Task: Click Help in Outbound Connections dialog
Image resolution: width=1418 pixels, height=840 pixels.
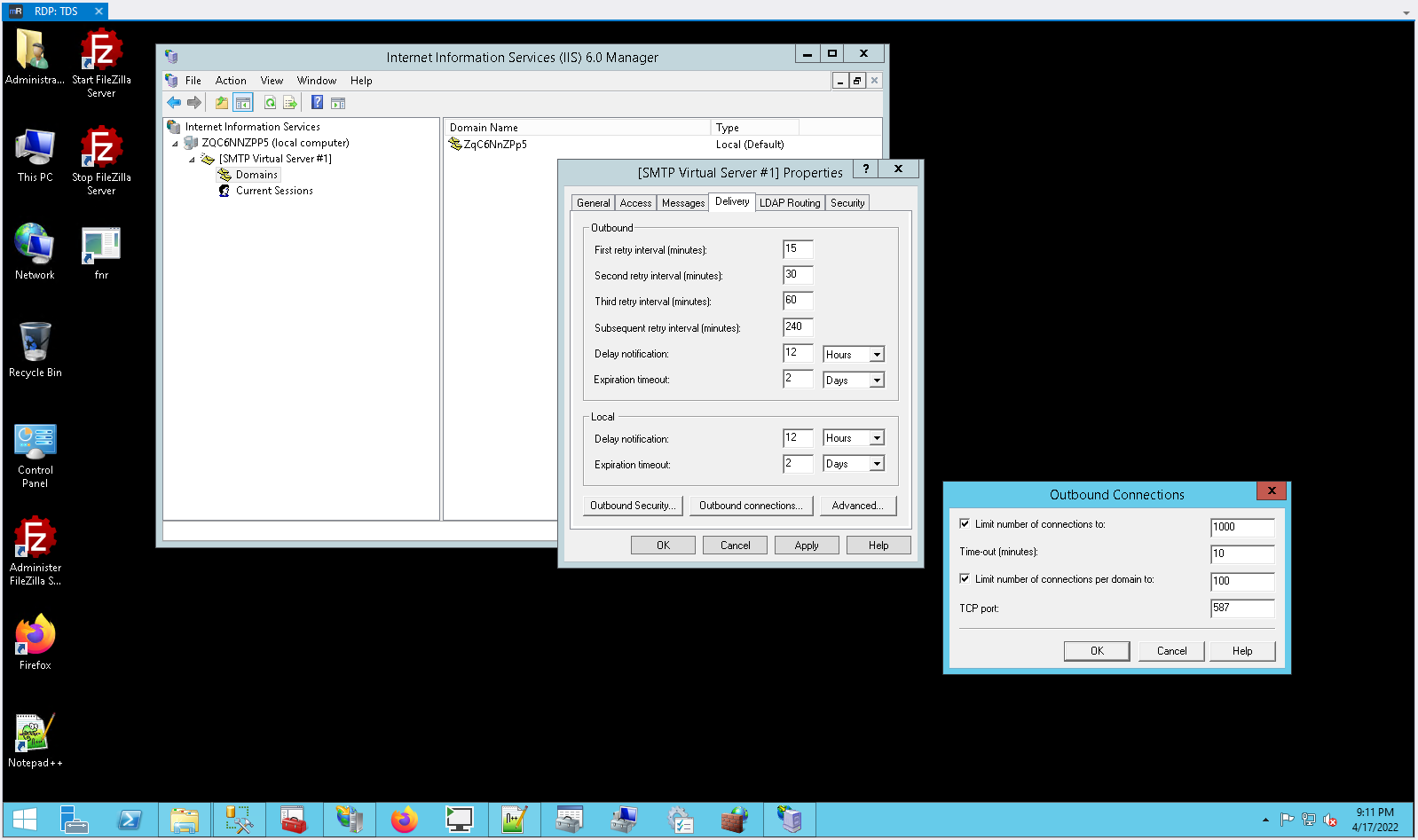Action: pos(1242,651)
